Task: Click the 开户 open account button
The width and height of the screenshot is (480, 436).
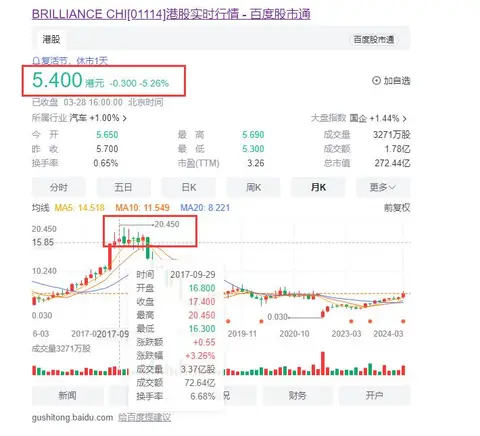Action: click(x=374, y=396)
